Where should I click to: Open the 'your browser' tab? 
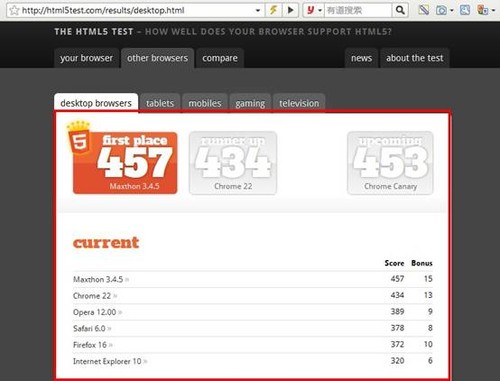(87, 58)
